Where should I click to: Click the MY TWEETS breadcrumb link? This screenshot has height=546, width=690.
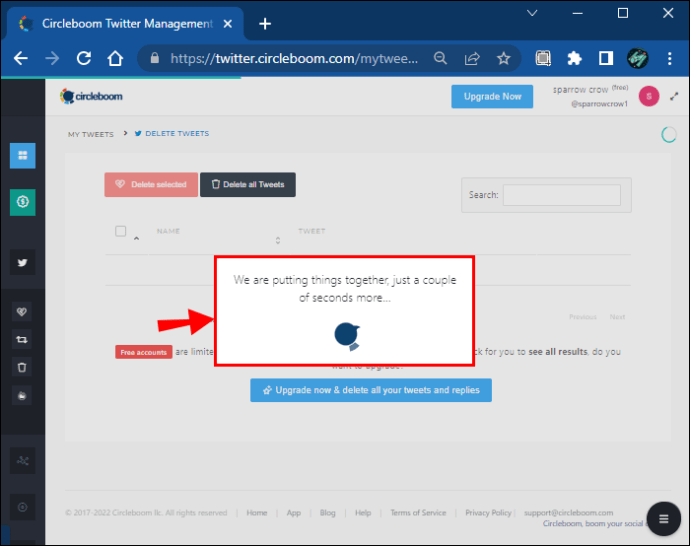point(91,134)
